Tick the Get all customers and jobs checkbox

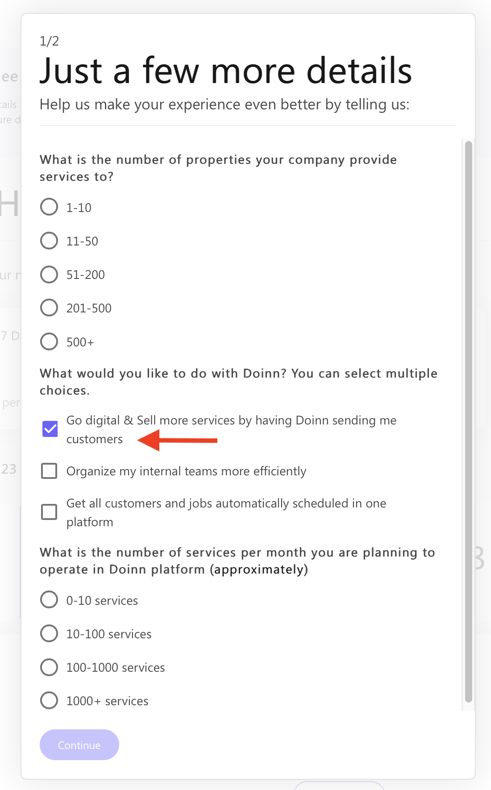tap(49, 512)
